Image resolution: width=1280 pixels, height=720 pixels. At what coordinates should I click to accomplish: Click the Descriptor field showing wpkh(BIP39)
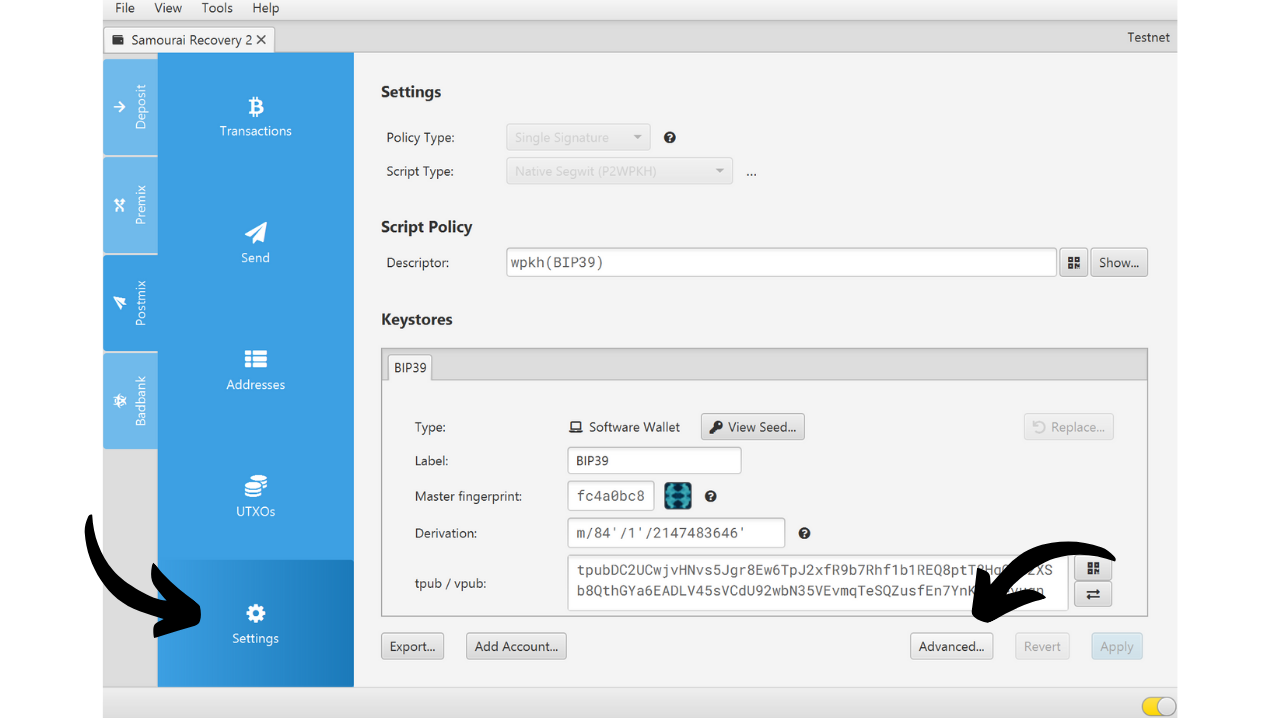782,263
